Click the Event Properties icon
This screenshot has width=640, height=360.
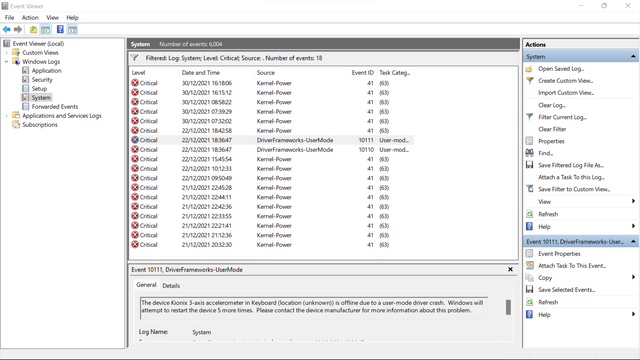pos(529,253)
